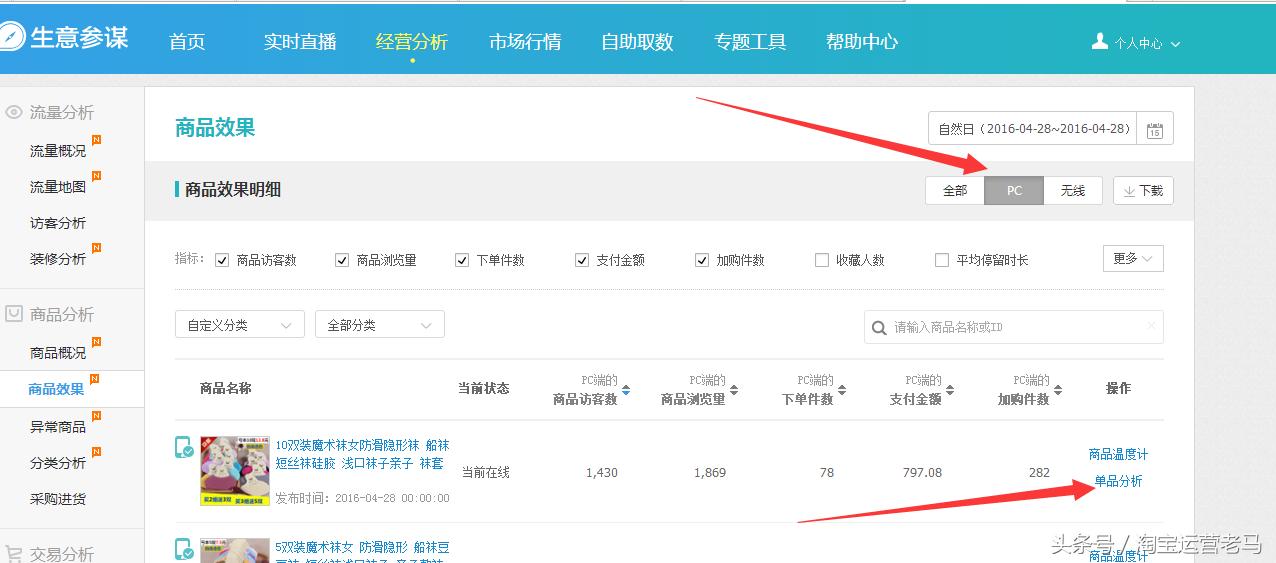1276x563 pixels.
Task: Open 流量概况 in the sidebar
Action: (58, 151)
